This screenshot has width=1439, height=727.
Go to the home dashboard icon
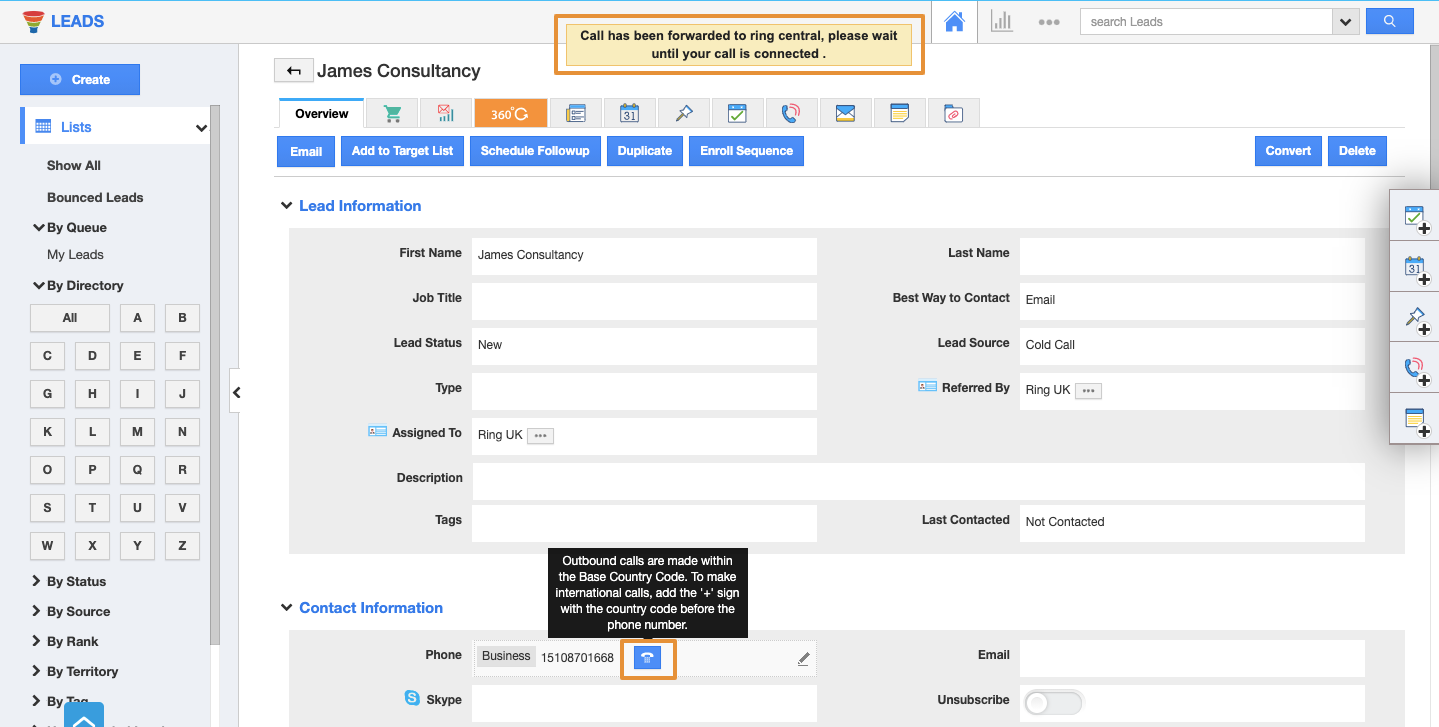[x=954, y=21]
